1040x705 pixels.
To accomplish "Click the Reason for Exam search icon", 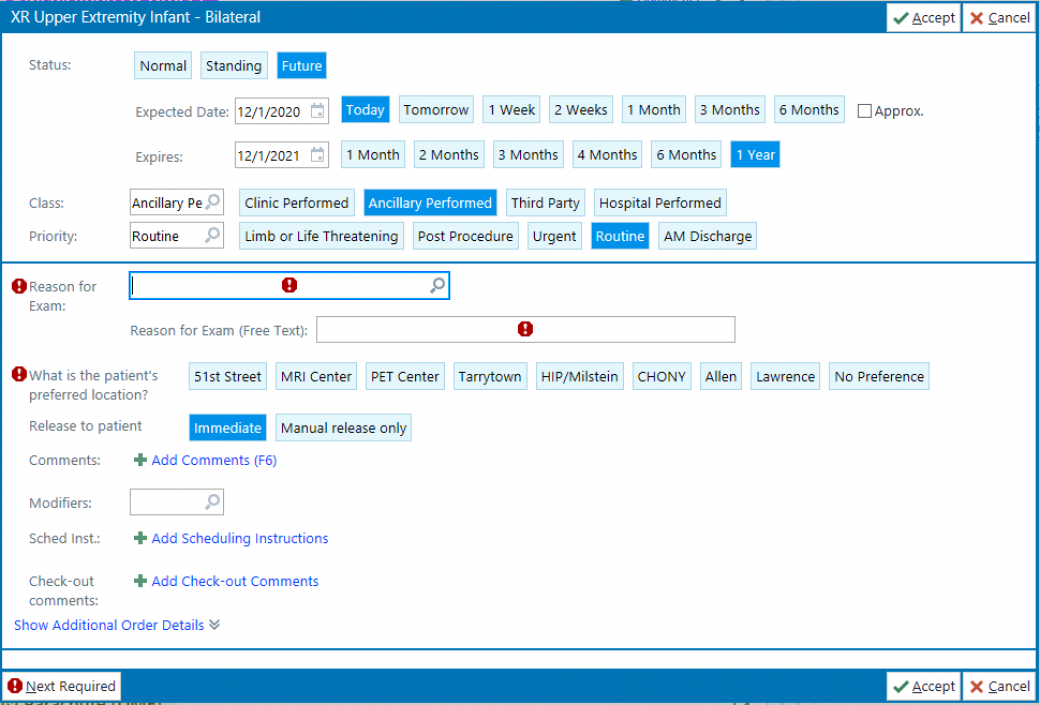I will coord(437,286).
